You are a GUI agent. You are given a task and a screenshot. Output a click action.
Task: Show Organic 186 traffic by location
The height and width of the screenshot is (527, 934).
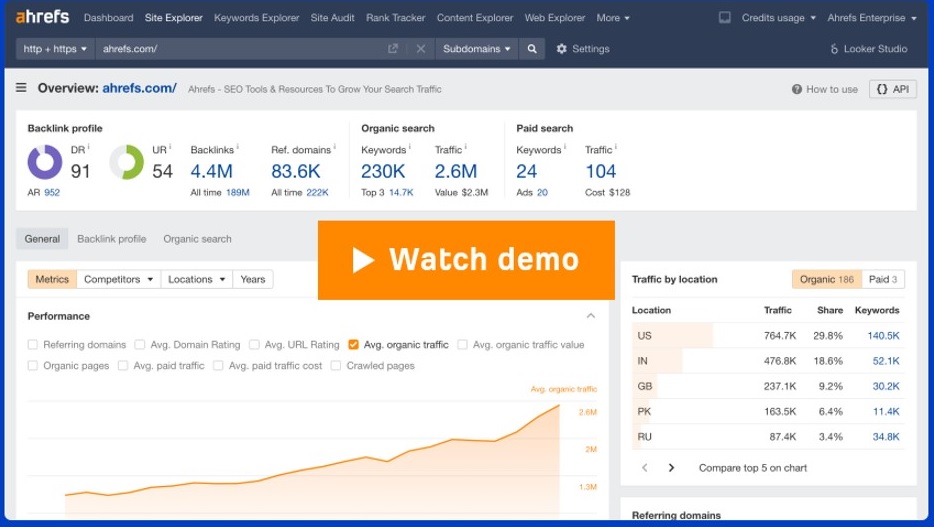[827, 279]
